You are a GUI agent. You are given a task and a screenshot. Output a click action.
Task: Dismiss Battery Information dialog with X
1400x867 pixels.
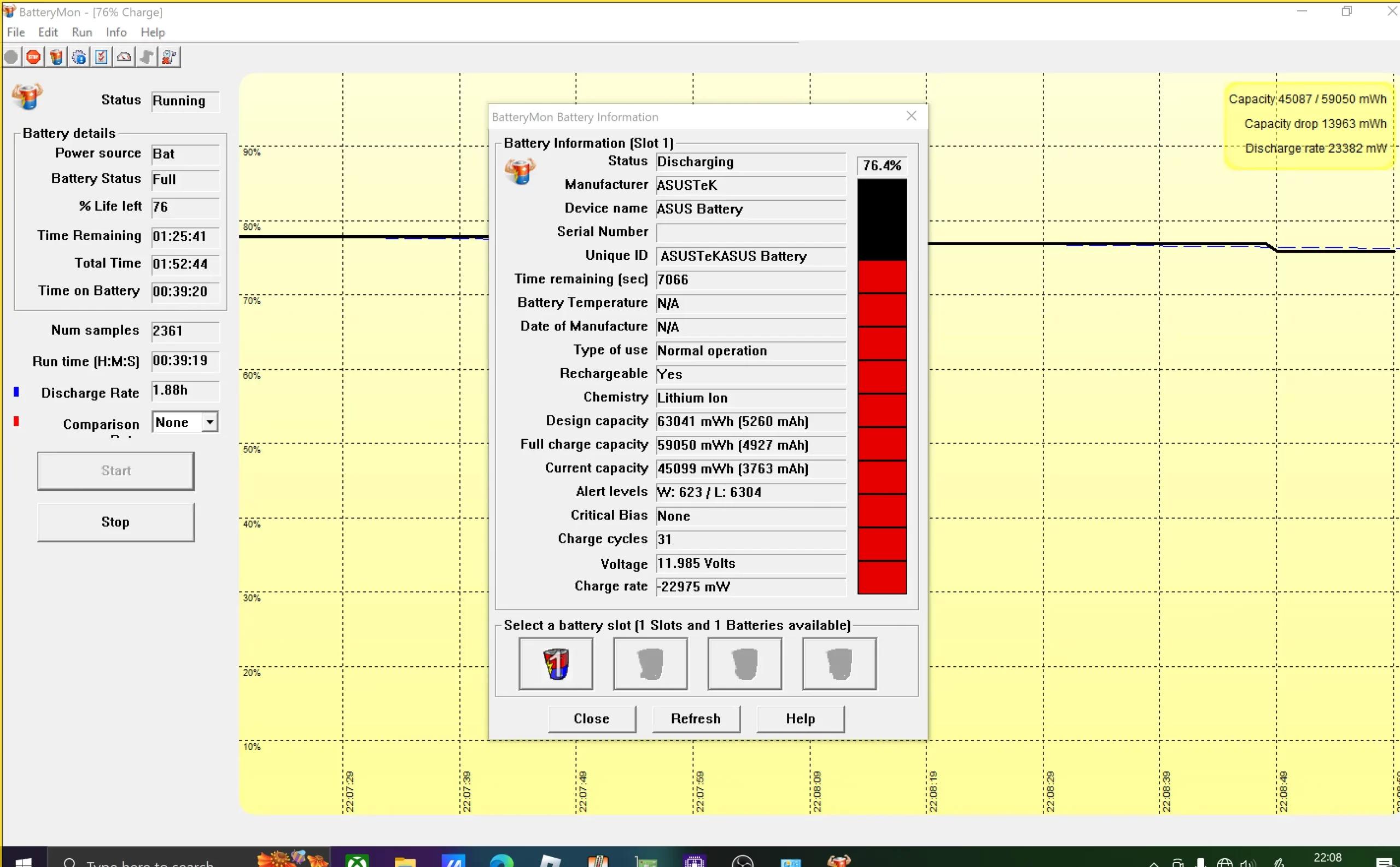912,117
